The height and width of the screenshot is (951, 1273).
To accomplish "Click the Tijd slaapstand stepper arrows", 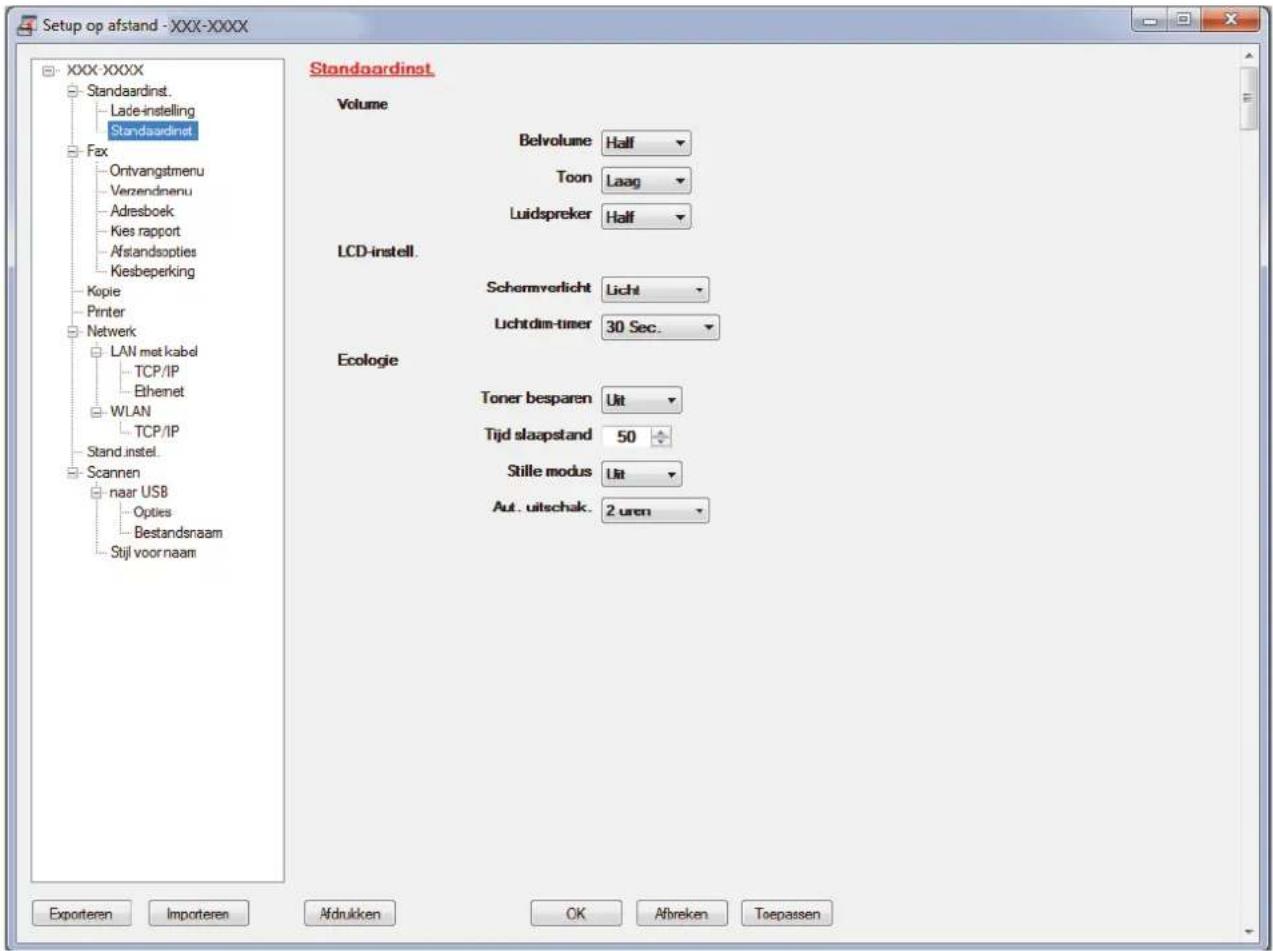I will tap(659, 436).
